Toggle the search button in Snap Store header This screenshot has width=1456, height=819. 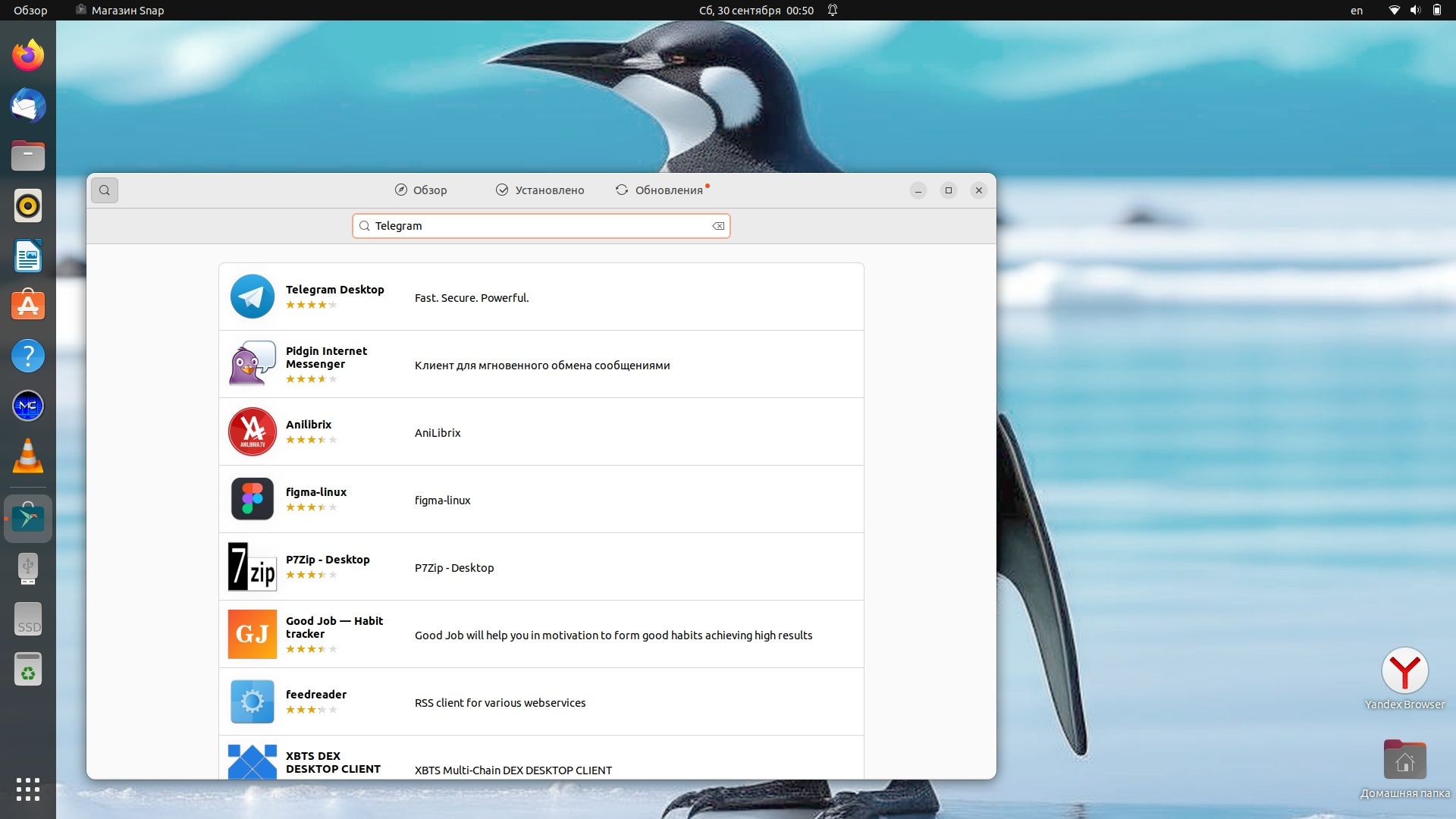[x=105, y=190]
